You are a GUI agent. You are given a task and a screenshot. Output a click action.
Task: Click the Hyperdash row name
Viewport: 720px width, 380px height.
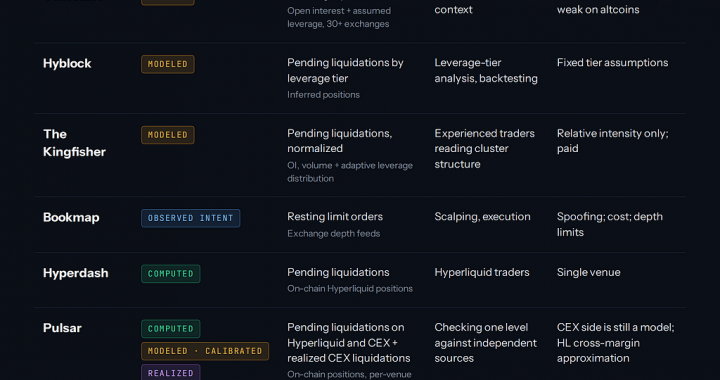tap(76, 273)
